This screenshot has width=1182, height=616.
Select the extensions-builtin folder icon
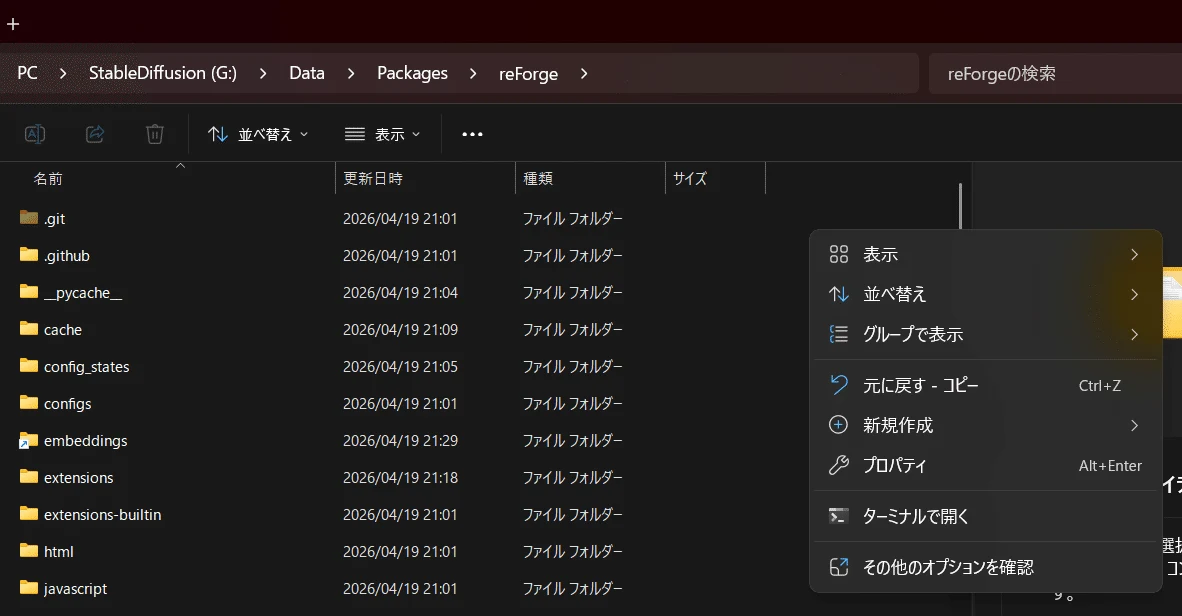(29, 513)
